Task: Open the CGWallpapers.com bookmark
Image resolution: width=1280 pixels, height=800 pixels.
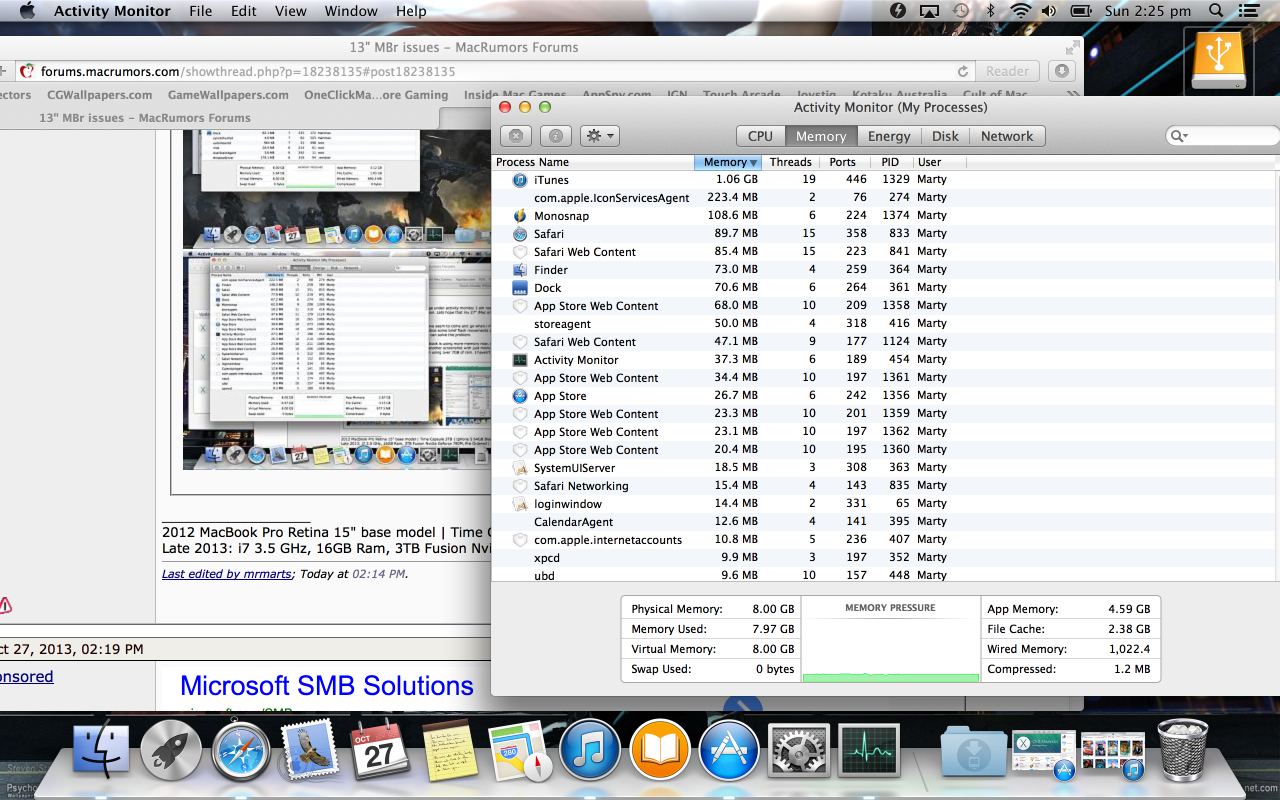Action: pos(99,95)
